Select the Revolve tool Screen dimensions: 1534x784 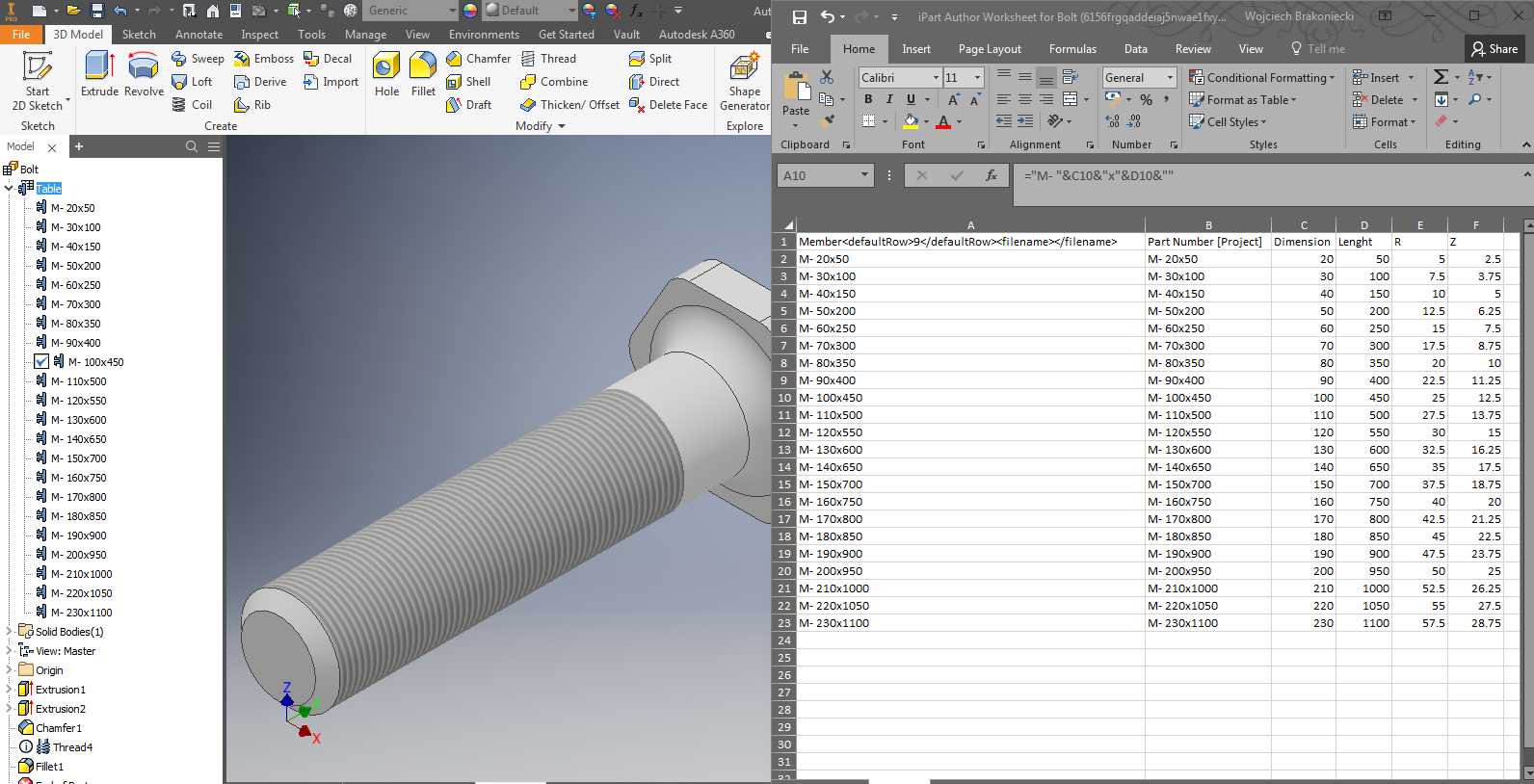144,74
